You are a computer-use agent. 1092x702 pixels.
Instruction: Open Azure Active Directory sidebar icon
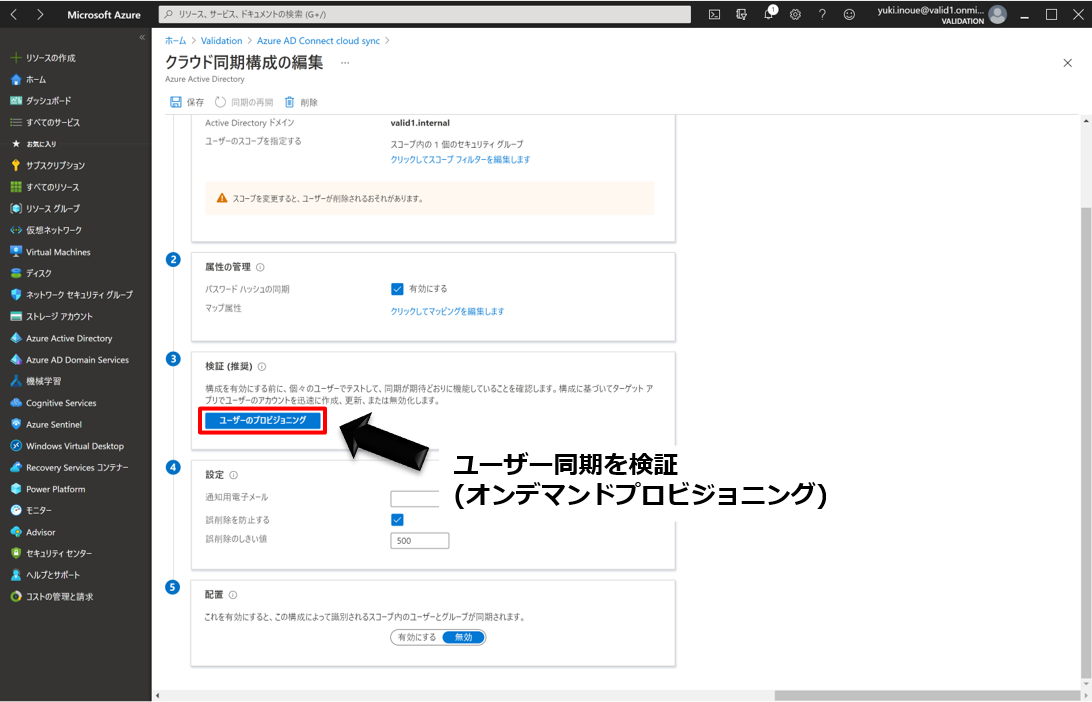point(16,338)
